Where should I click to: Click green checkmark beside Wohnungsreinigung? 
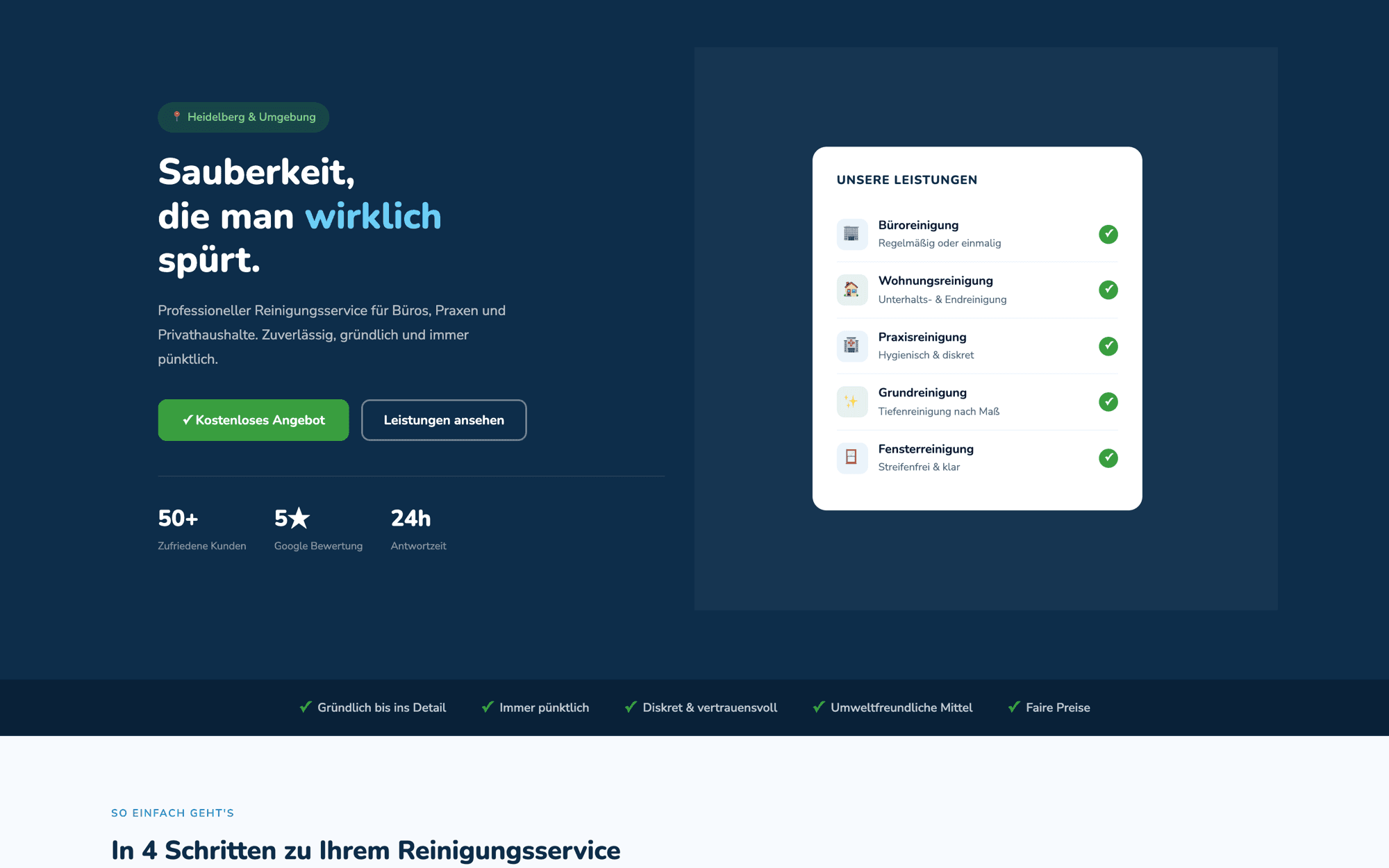(1108, 290)
